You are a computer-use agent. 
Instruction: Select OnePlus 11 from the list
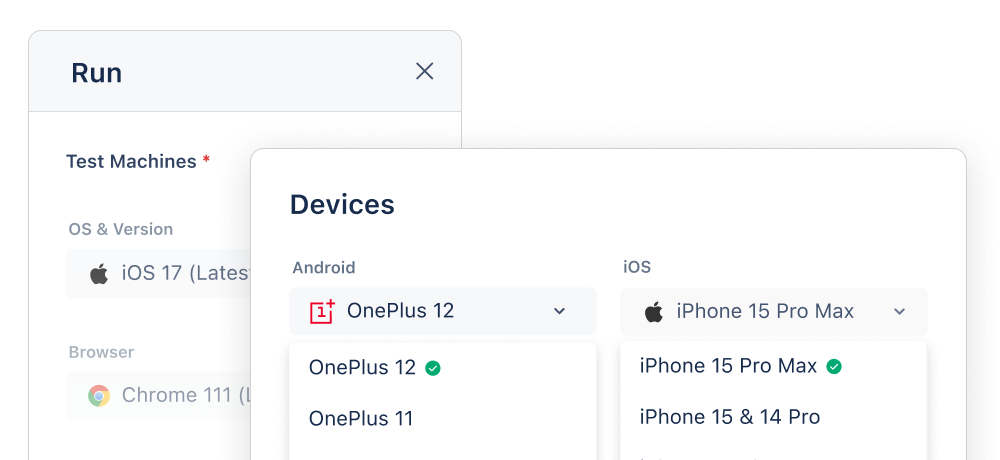[361, 419]
